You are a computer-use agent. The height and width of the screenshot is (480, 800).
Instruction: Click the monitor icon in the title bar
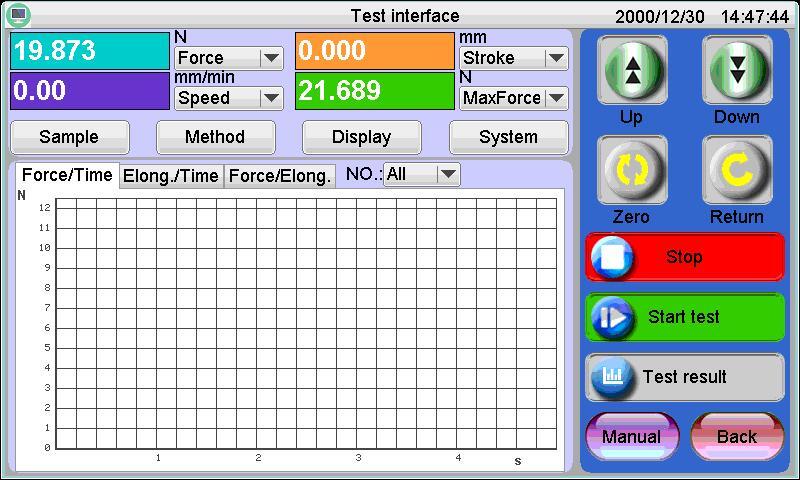coord(18,15)
